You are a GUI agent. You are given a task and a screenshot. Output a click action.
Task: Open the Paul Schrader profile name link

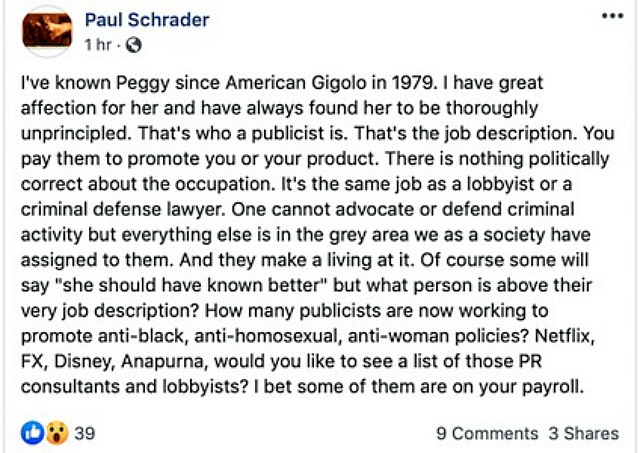(x=147, y=20)
